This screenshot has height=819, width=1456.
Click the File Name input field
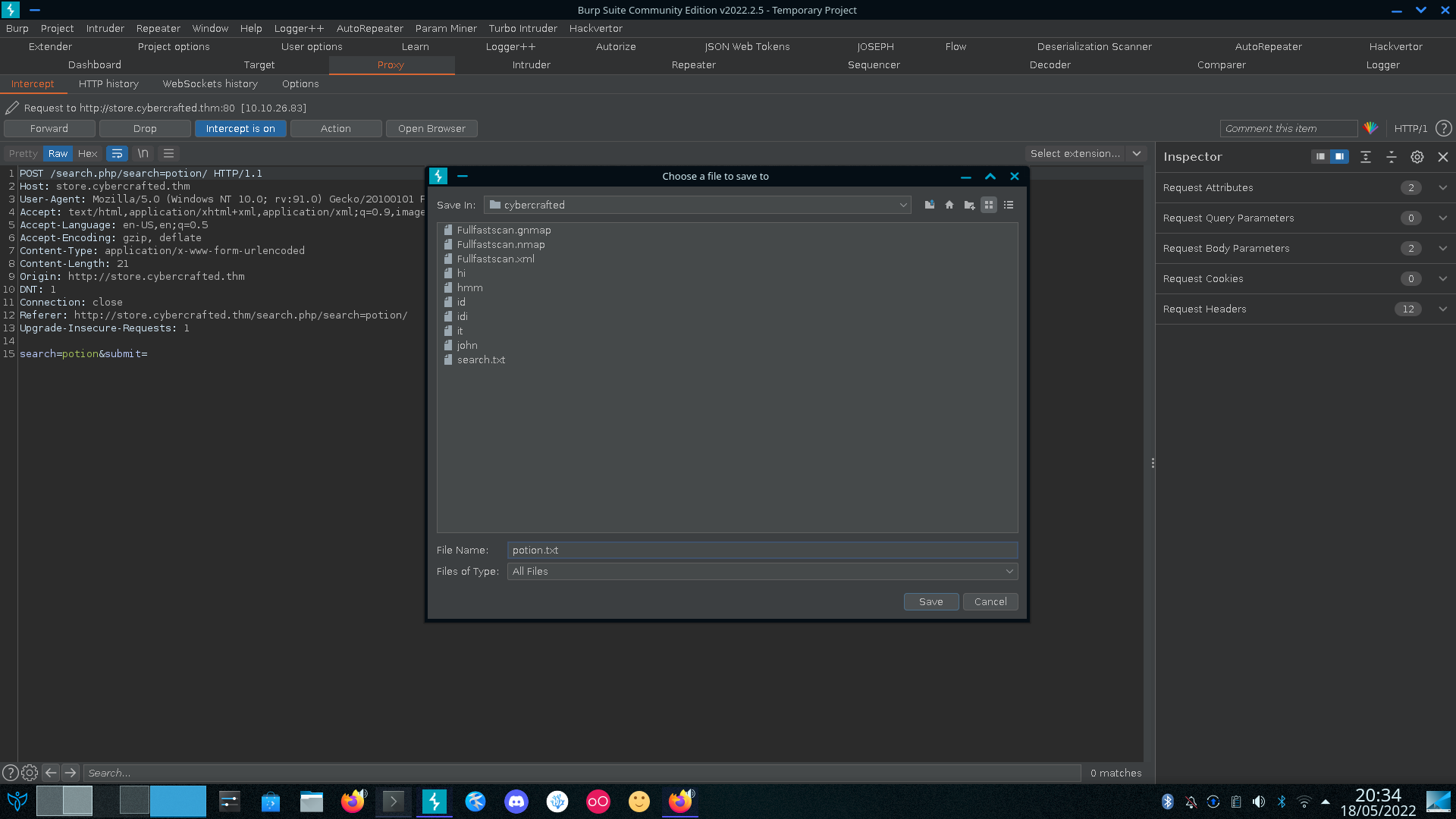click(762, 550)
